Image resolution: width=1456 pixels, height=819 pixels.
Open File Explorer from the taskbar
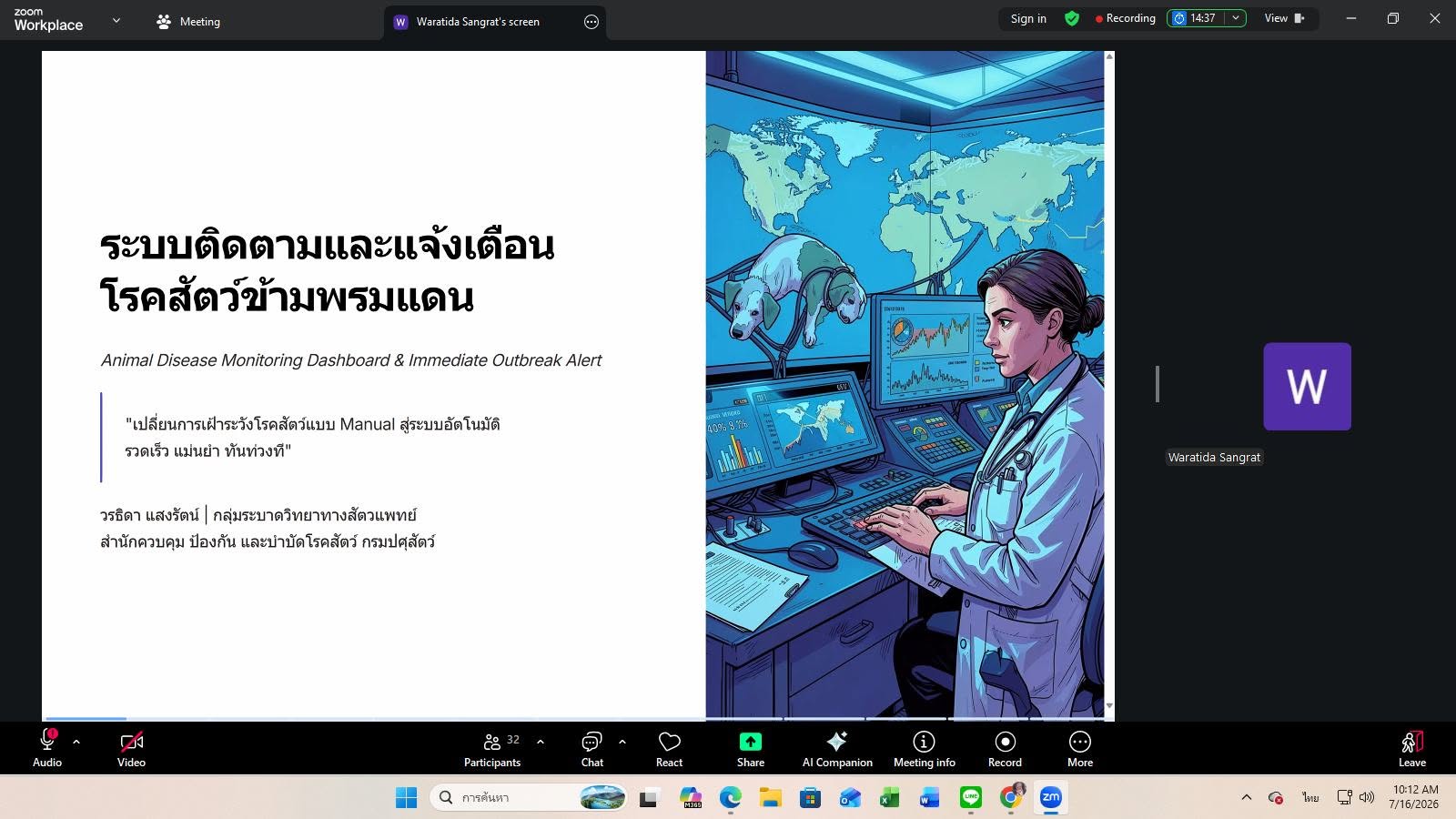[x=771, y=798]
